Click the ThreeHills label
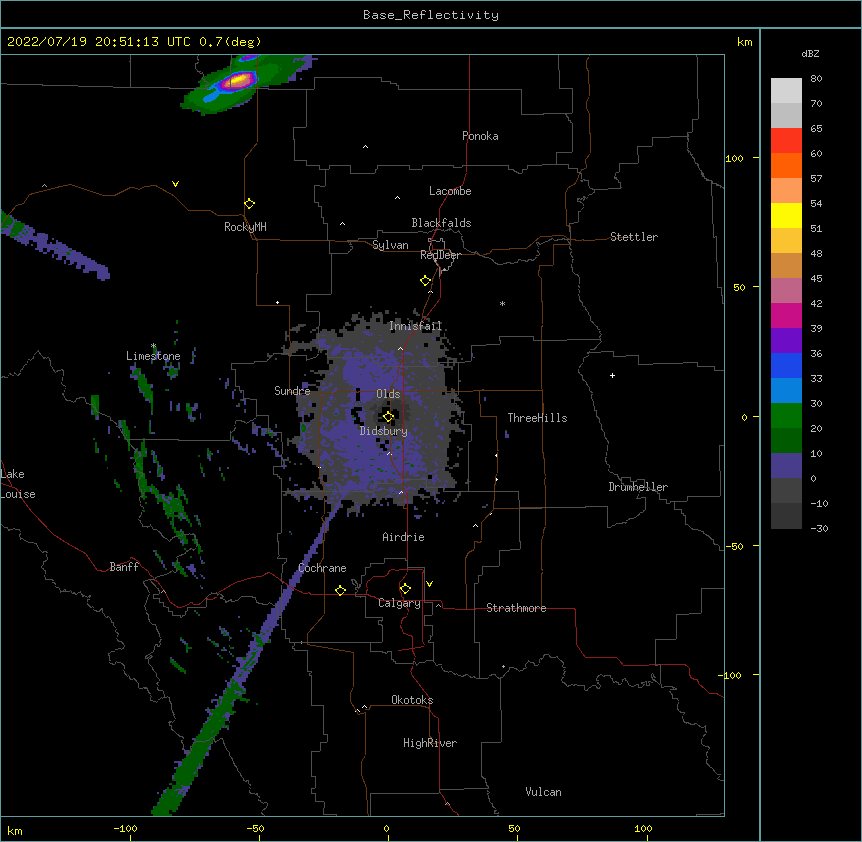 coord(537,418)
